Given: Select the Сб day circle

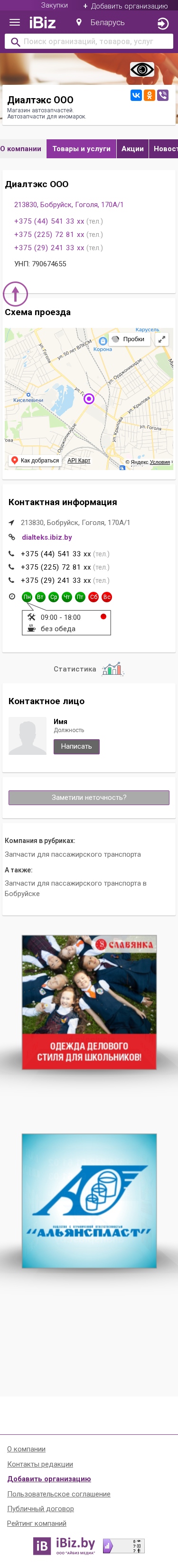Looking at the screenshot, I should 93,597.
